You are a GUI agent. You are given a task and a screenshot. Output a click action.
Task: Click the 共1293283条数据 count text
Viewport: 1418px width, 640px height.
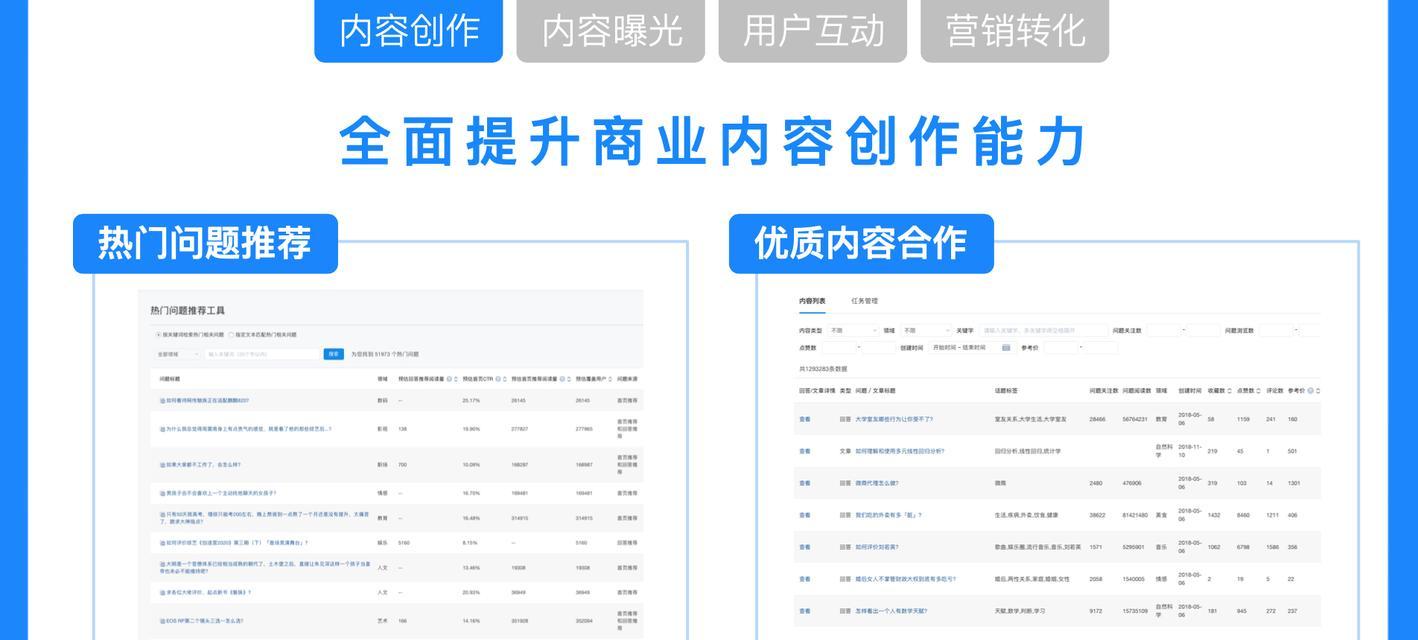click(823, 369)
